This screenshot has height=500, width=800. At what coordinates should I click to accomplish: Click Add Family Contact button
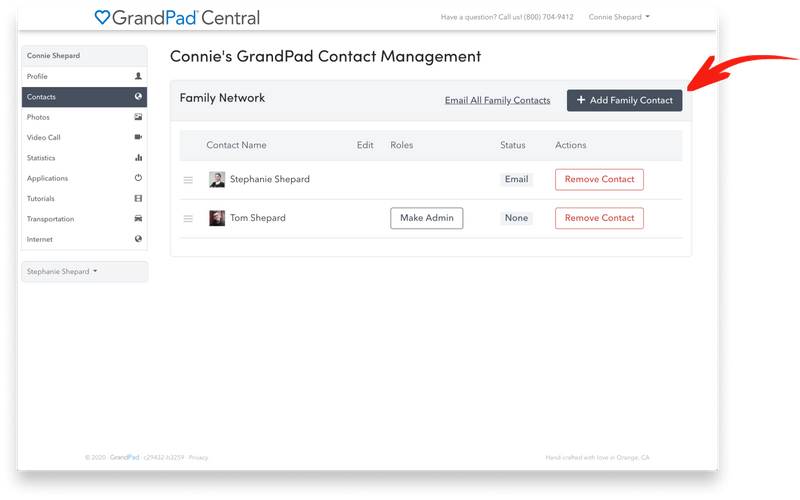pyautogui.click(x=624, y=100)
